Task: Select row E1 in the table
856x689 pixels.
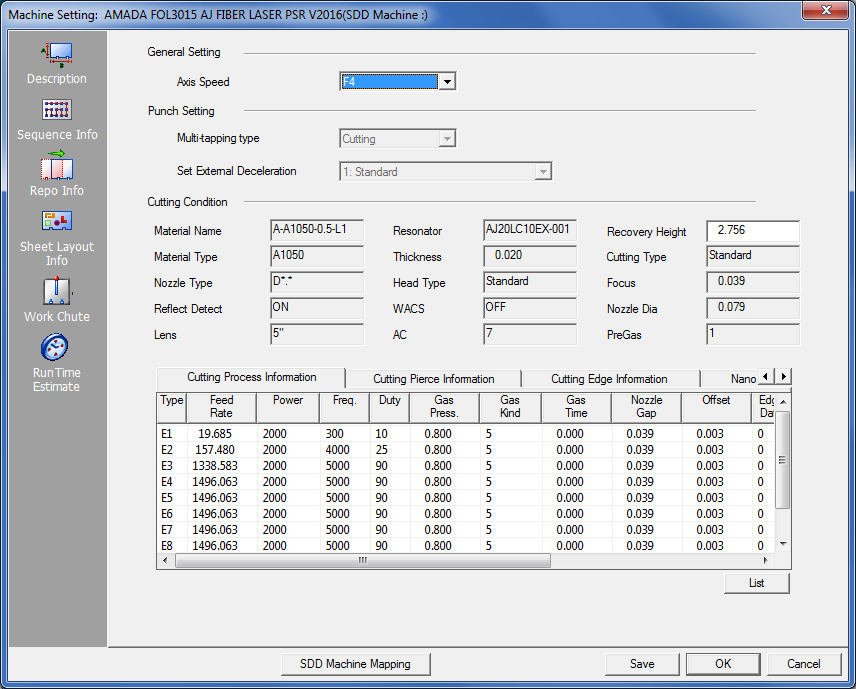Action: 466,434
